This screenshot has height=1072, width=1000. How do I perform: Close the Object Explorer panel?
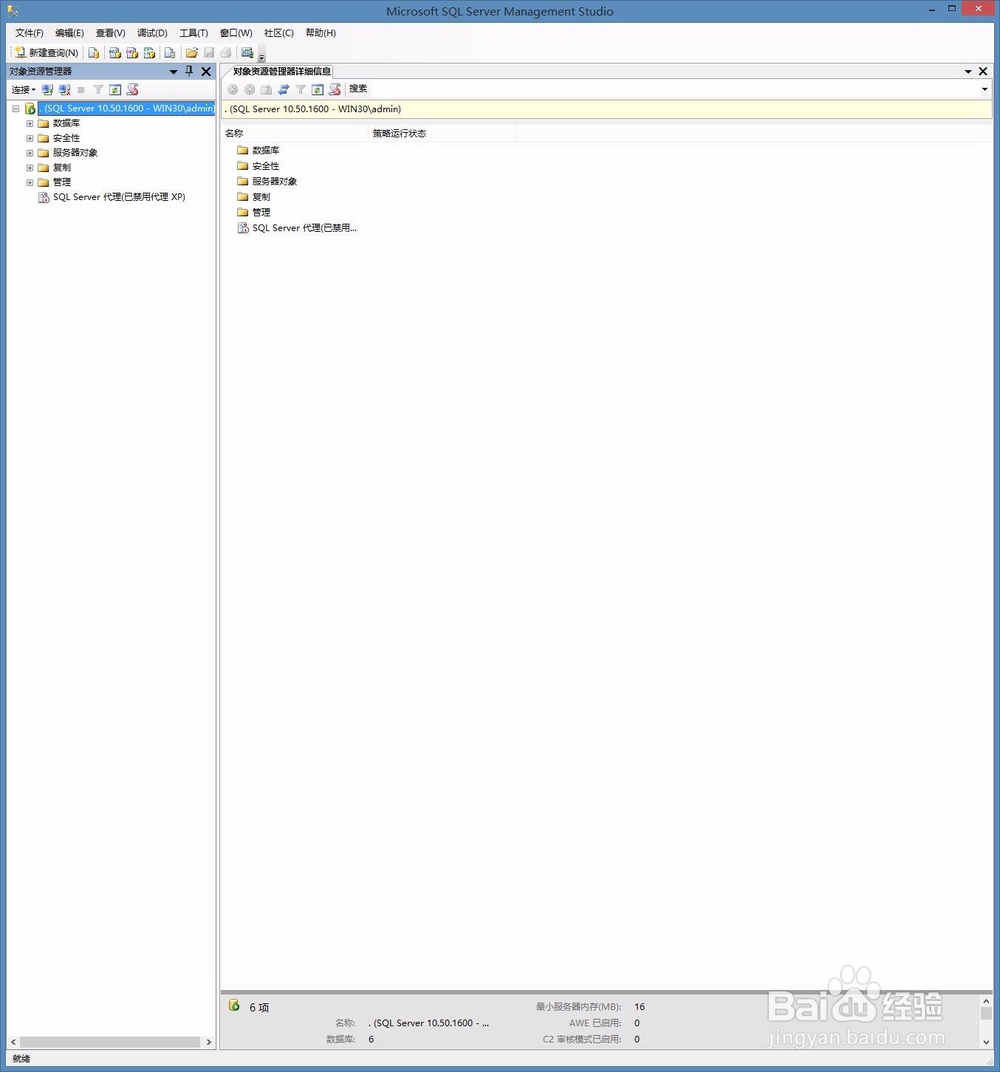[206, 71]
